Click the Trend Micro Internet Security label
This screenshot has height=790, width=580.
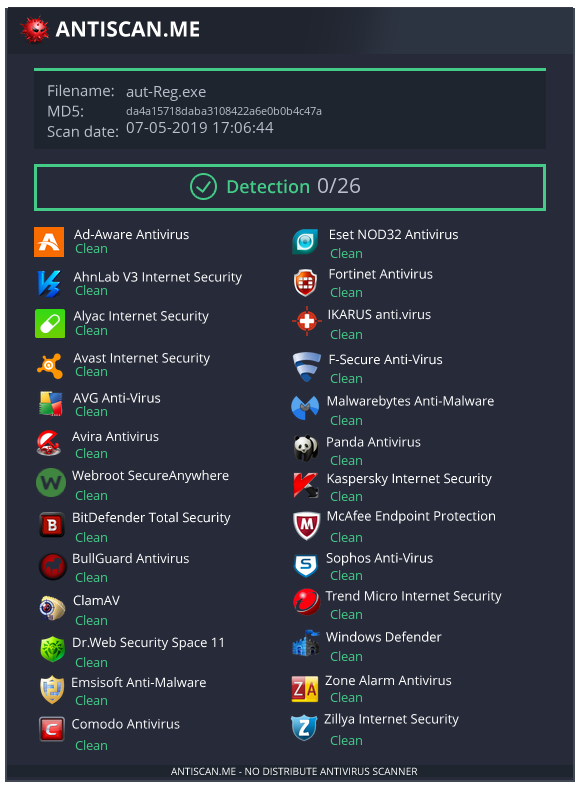click(x=413, y=596)
